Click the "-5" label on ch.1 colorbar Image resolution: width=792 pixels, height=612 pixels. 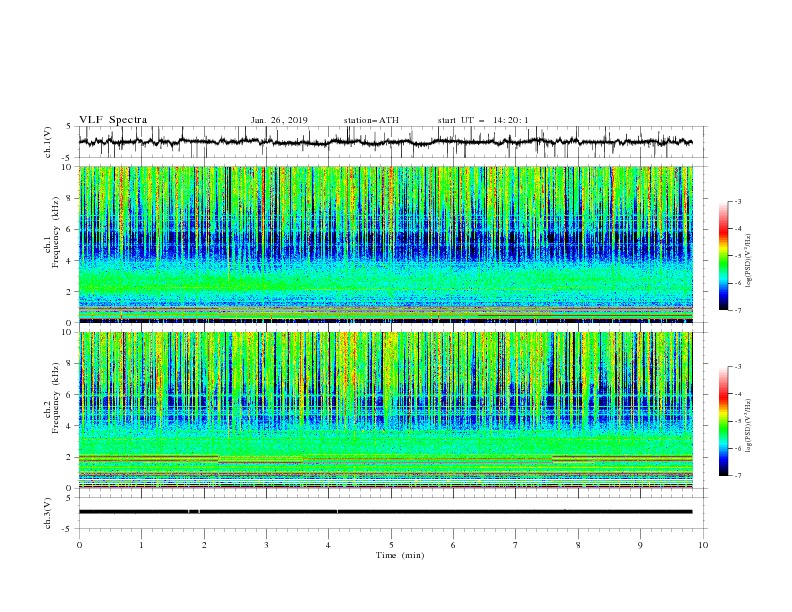(738, 256)
